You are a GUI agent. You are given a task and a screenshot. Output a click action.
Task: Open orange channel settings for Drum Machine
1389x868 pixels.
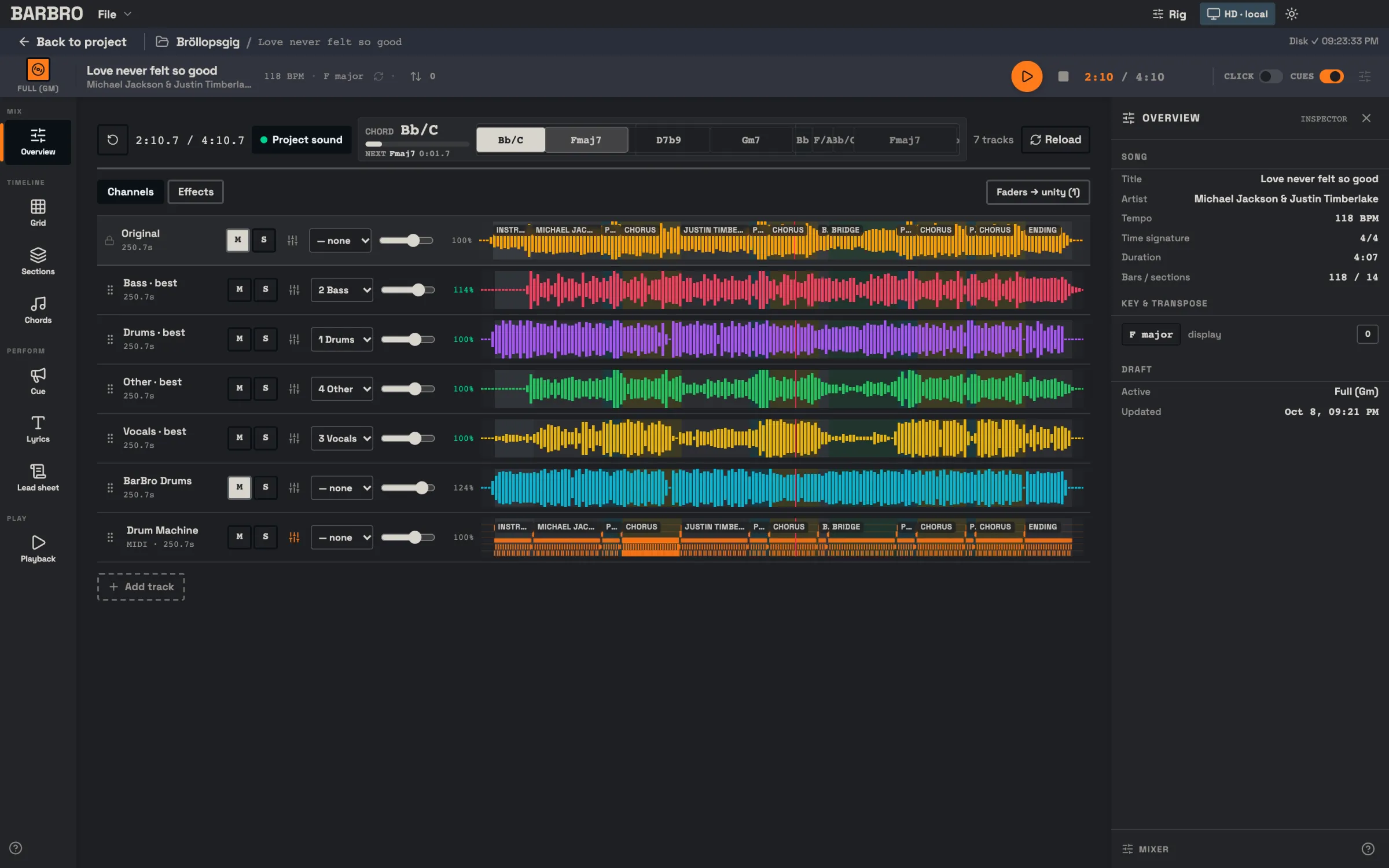coord(294,537)
